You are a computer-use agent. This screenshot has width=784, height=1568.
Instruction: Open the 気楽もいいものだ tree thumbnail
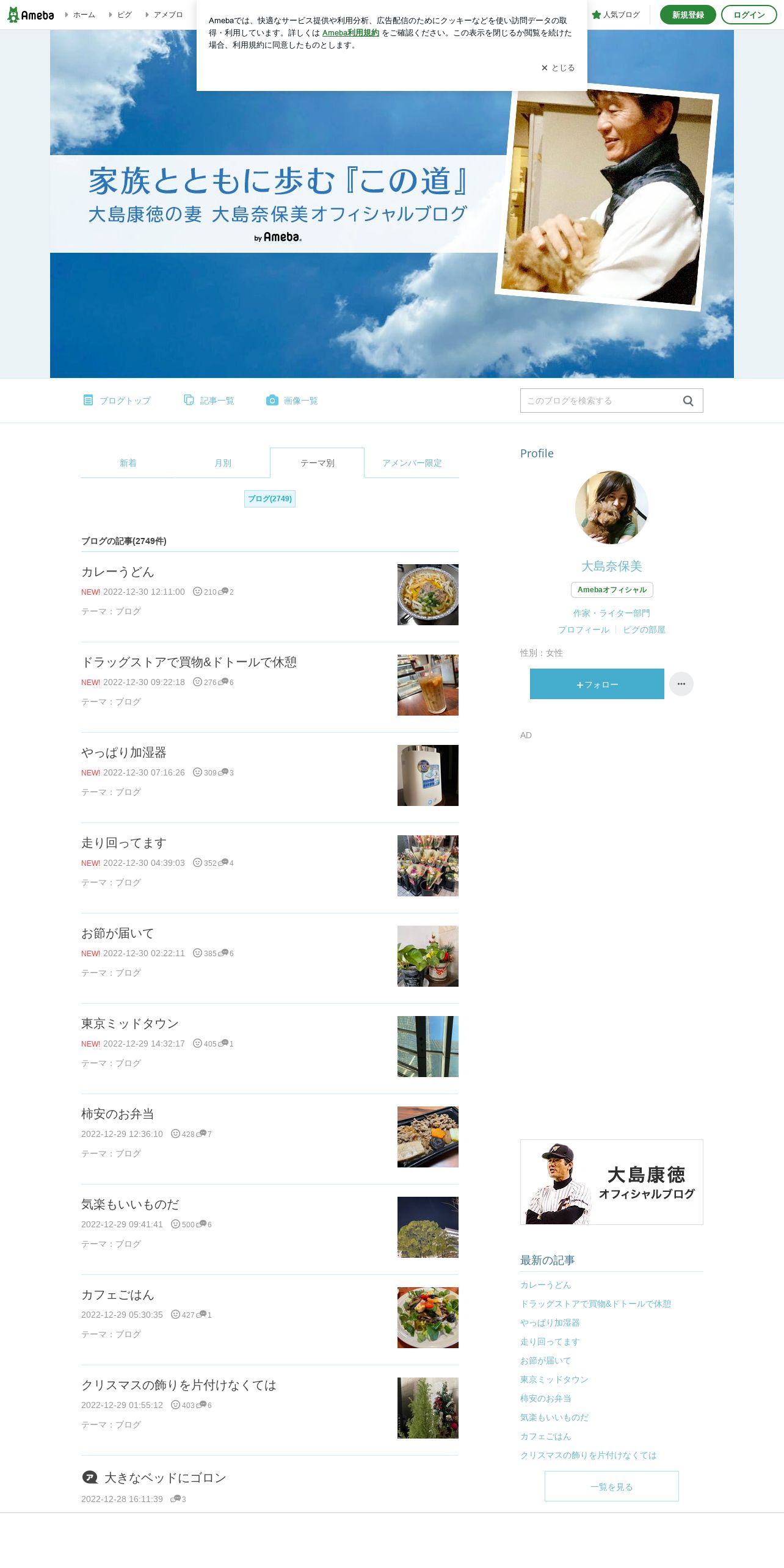(x=428, y=1227)
